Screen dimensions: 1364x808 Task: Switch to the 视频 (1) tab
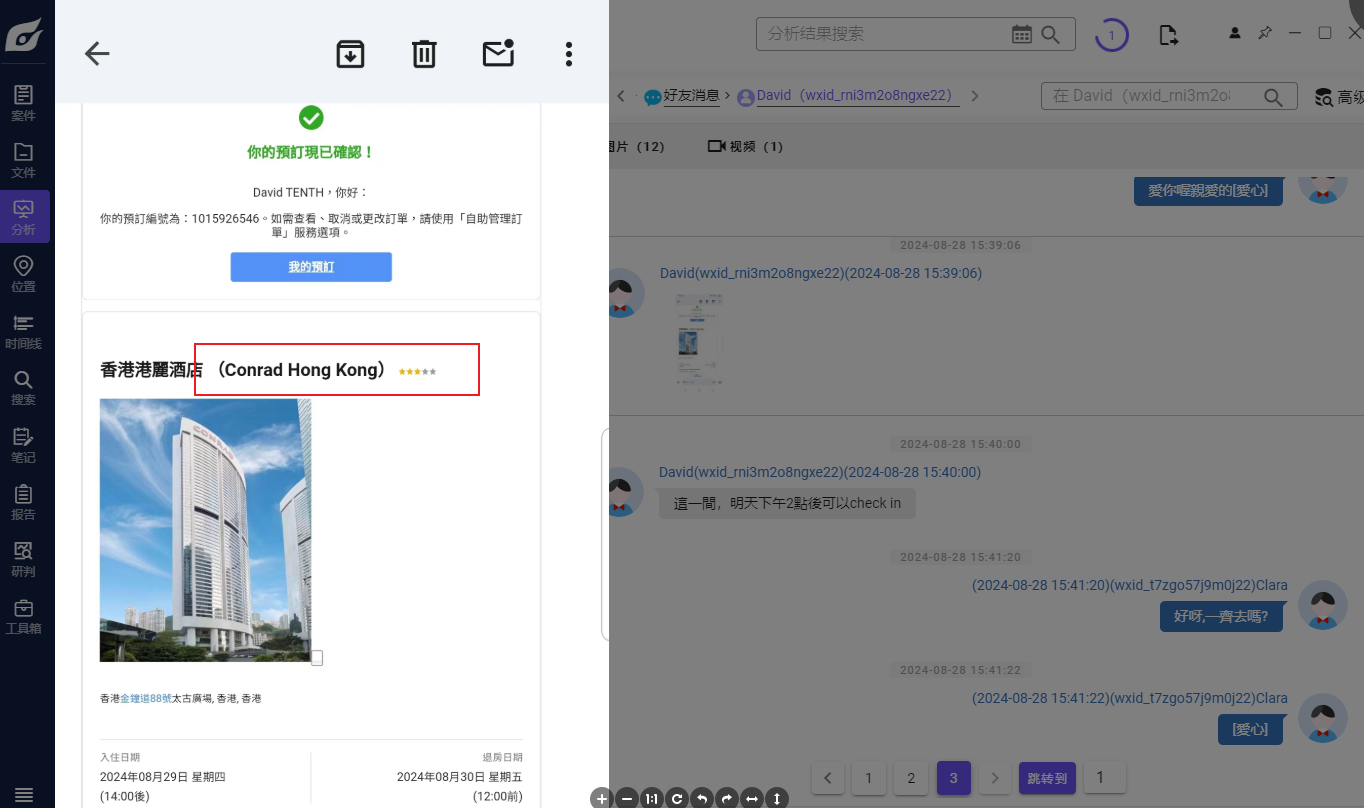tap(745, 147)
